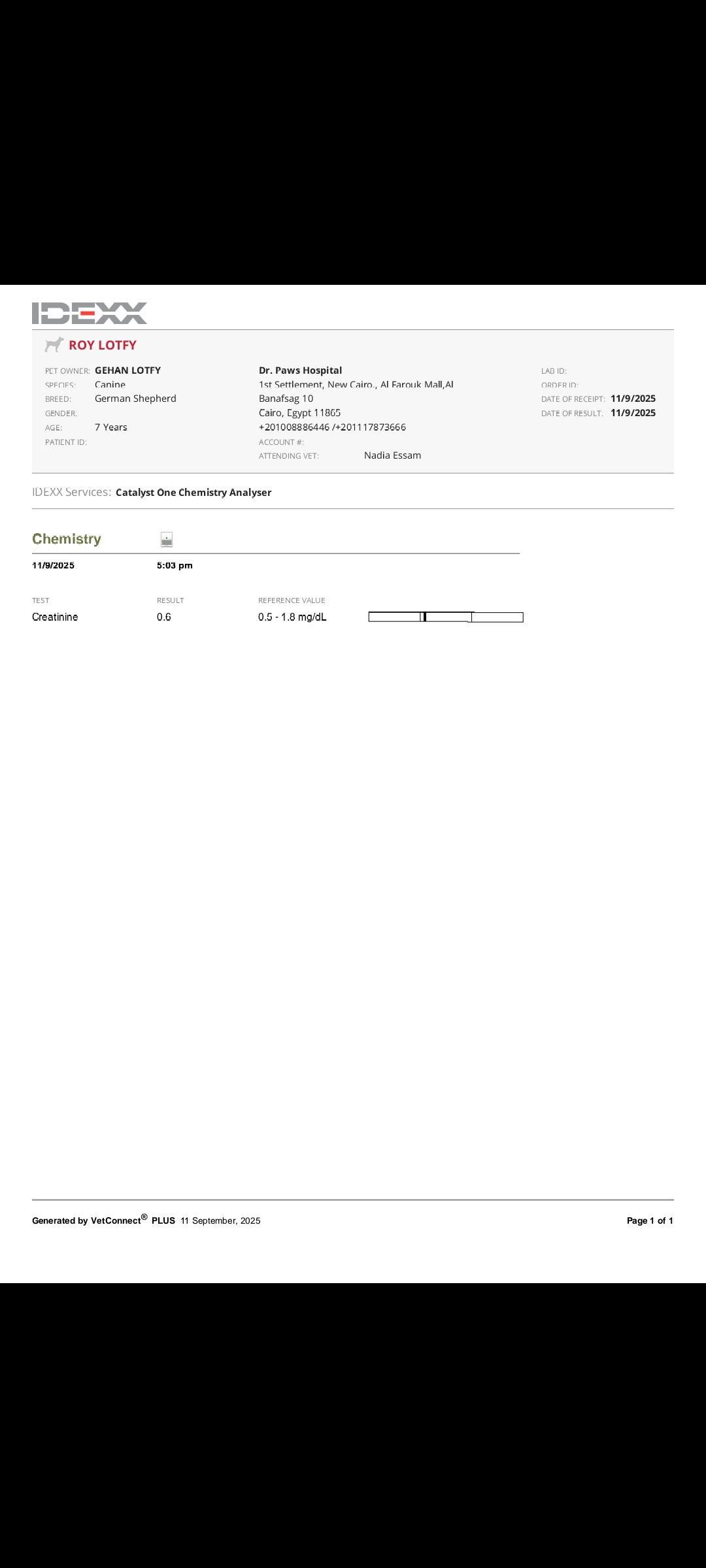Select the Creatinine test name
Image resolution: width=706 pixels, height=1568 pixels.
pos(55,617)
